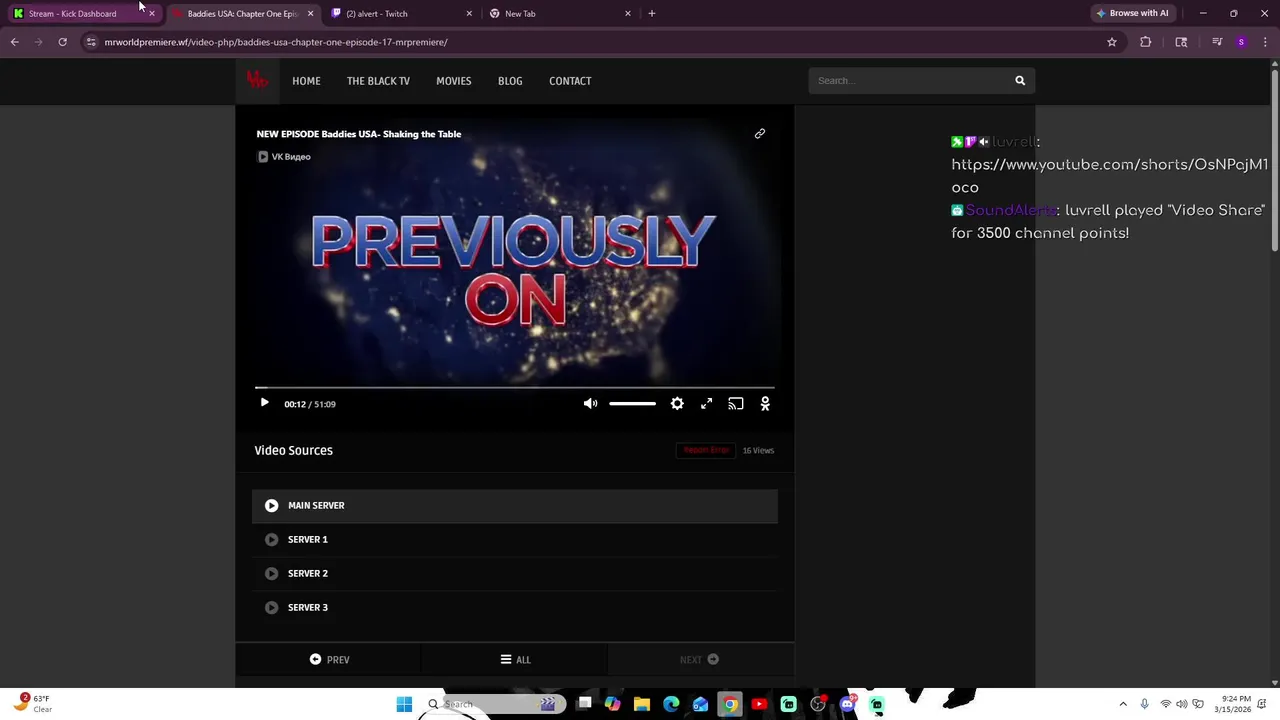Open video player settings gear
The height and width of the screenshot is (720, 1280).
(x=677, y=403)
